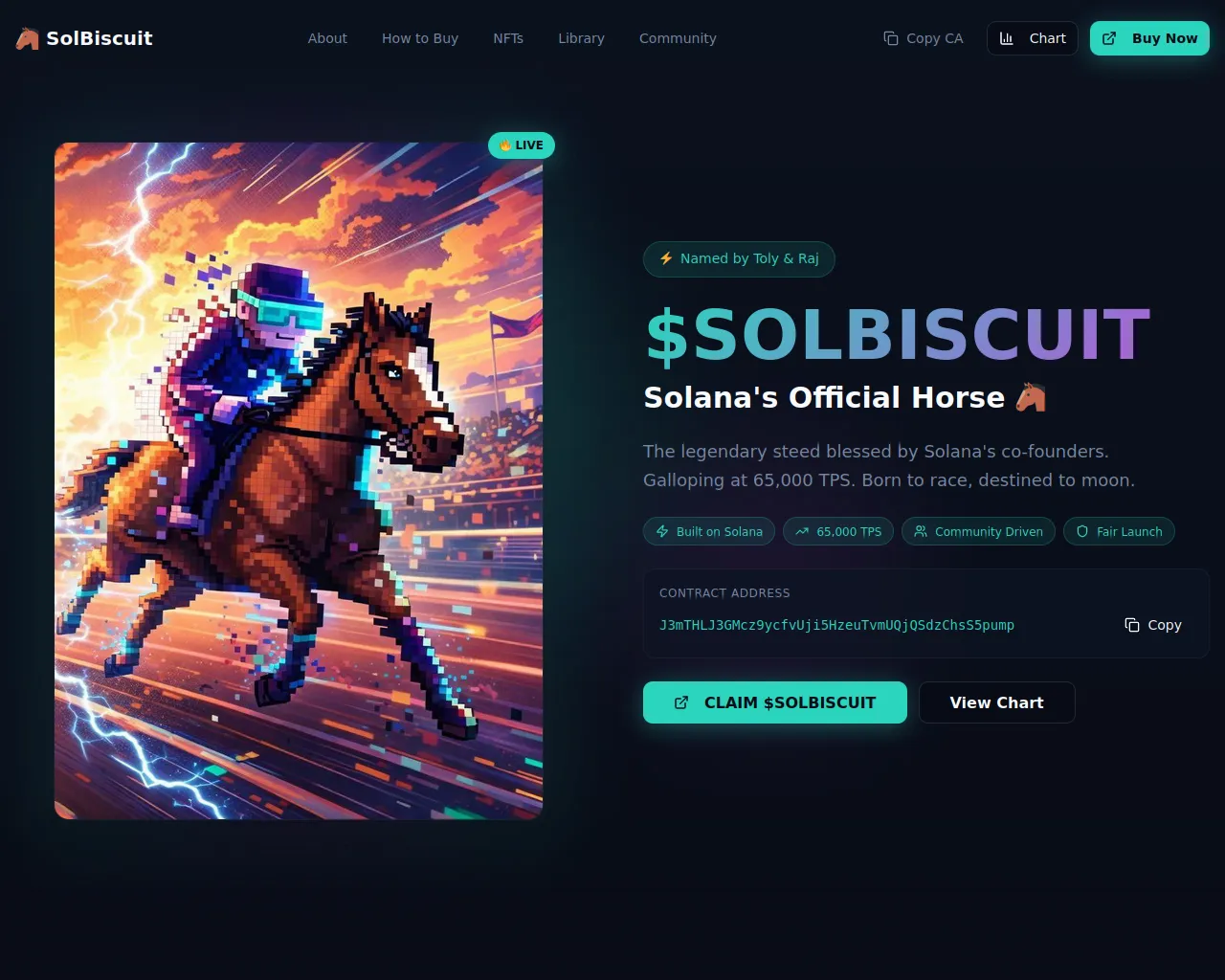This screenshot has width=1225, height=980.
Task: Go to the How to Buy section
Action: 420,38
